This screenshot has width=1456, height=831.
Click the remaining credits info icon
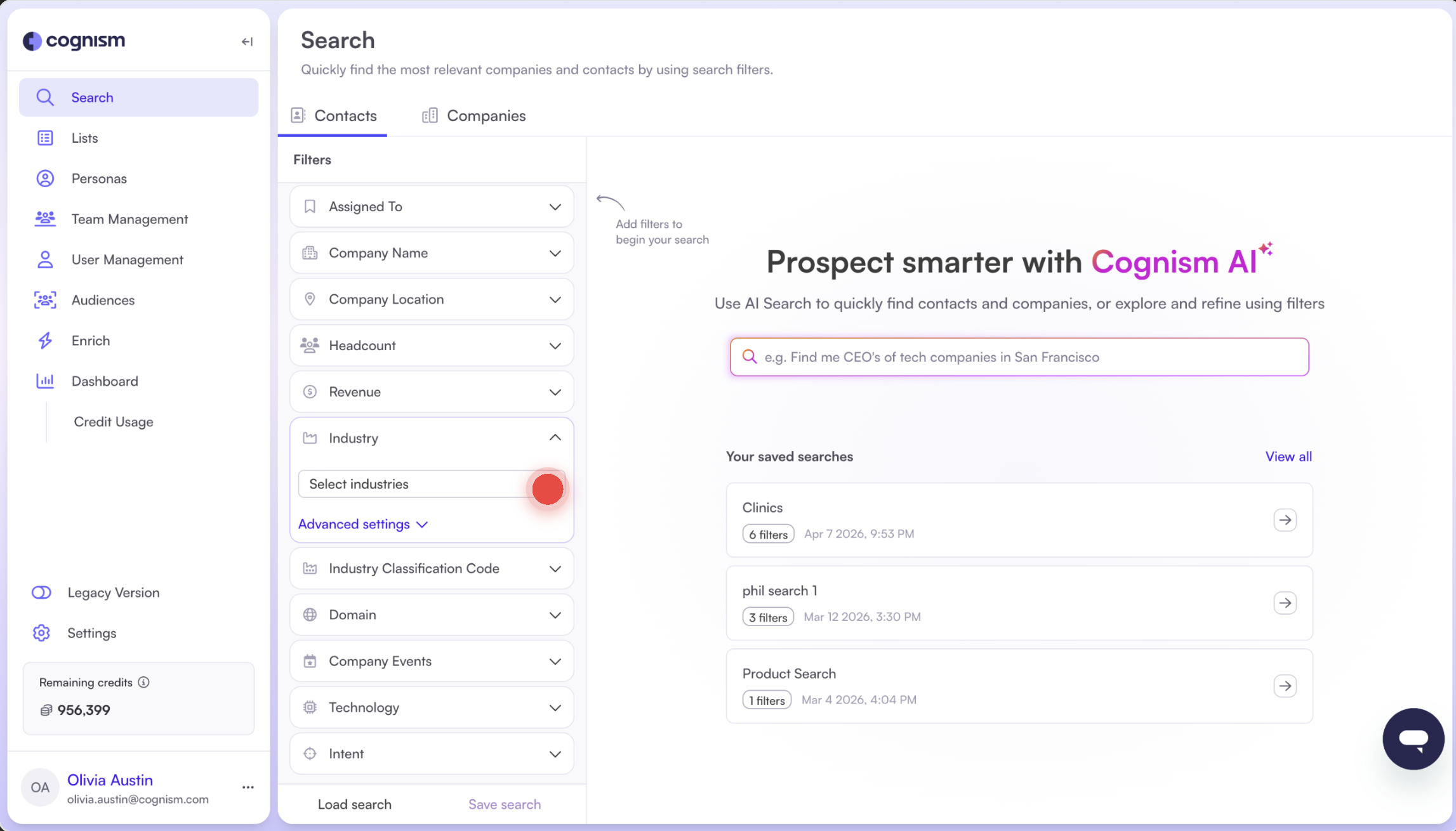click(x=144, y=683)
